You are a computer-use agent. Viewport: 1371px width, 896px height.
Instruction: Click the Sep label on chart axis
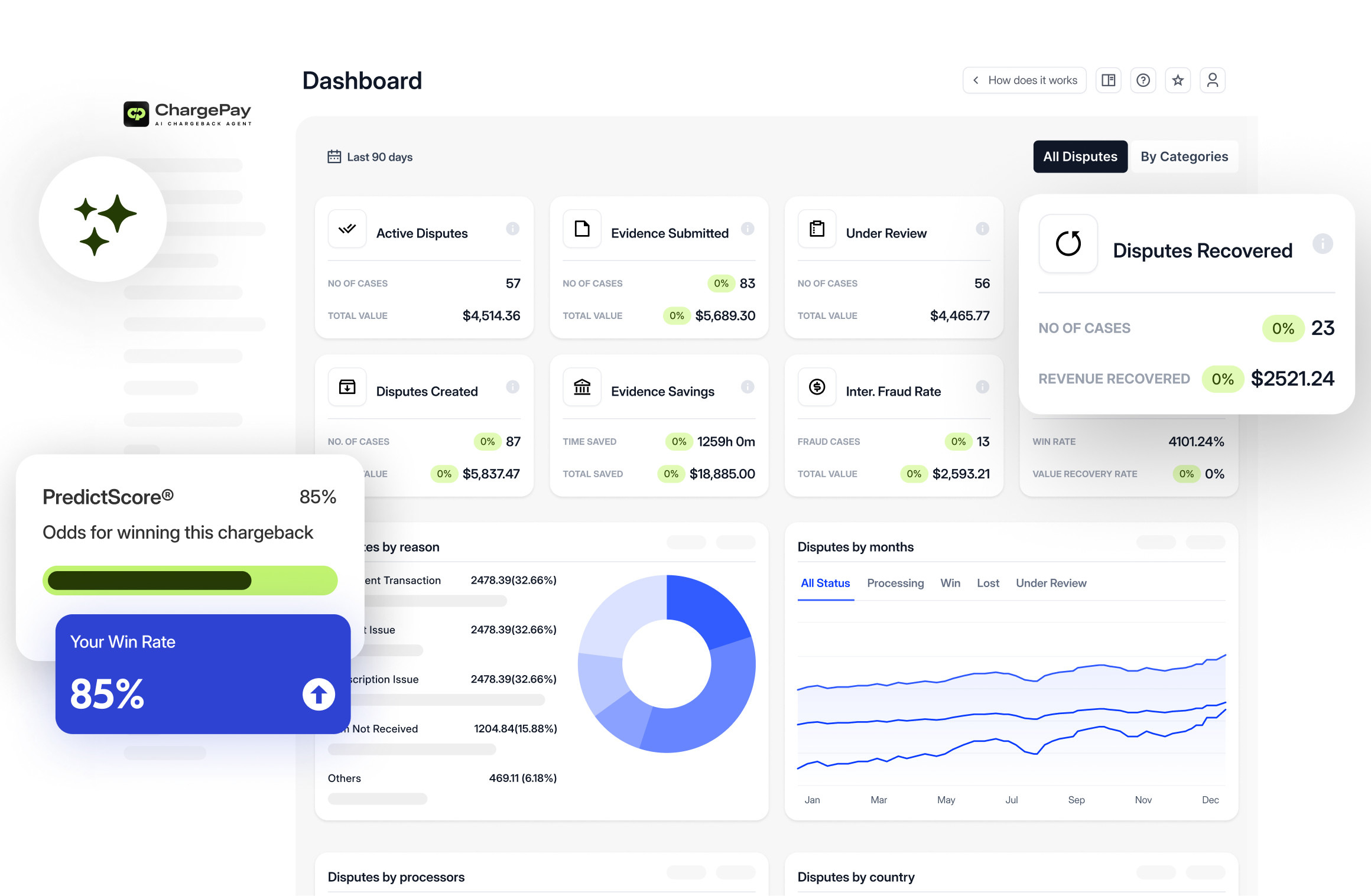coord(1076,800)
